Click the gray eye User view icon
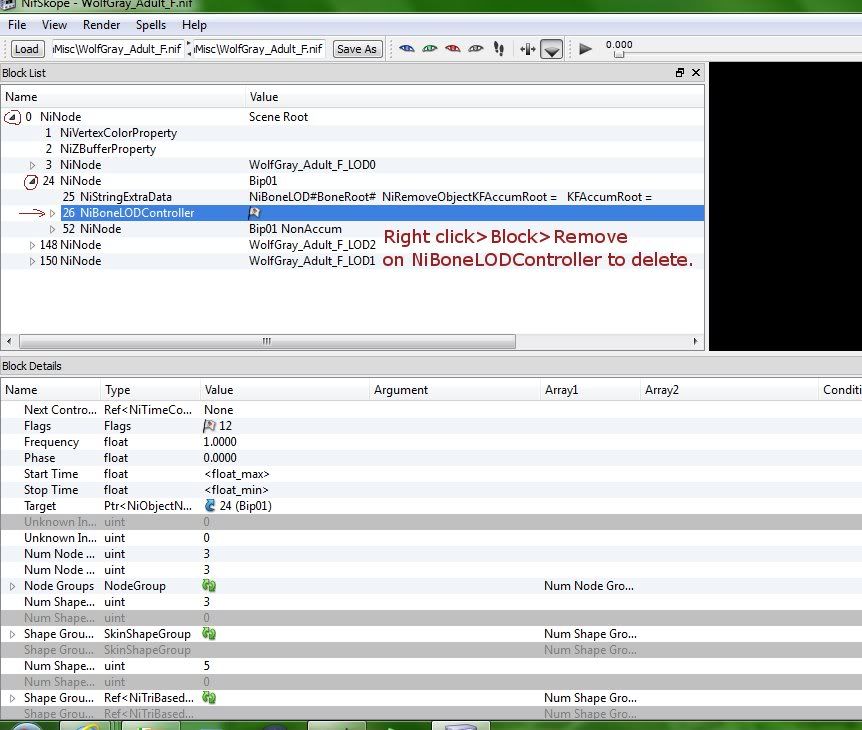The width and height of the screenshot is (862, 730). pos(476,48)
